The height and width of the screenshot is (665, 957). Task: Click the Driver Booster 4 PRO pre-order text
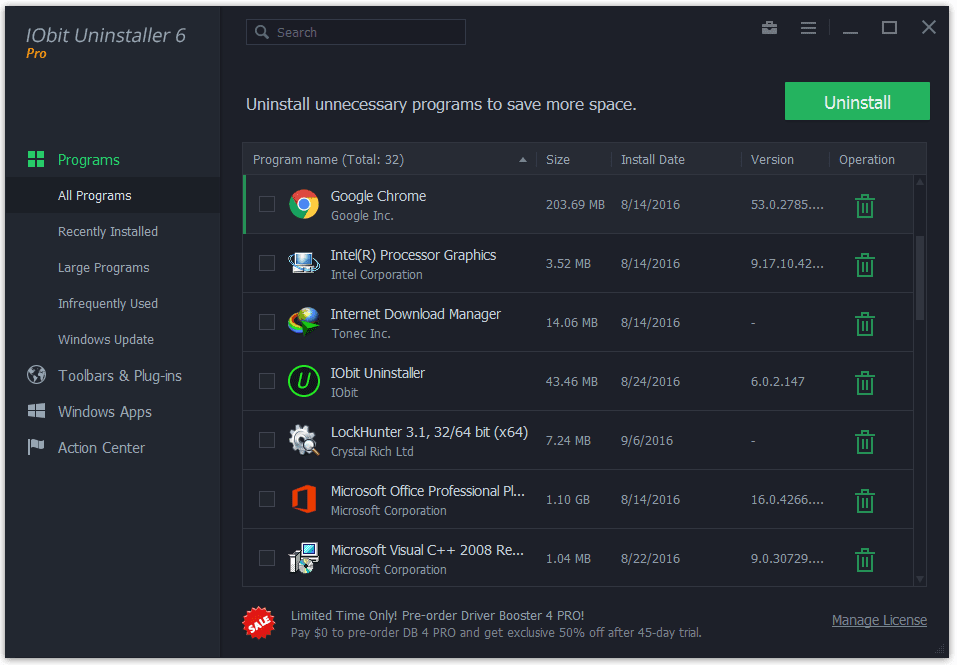437,615
